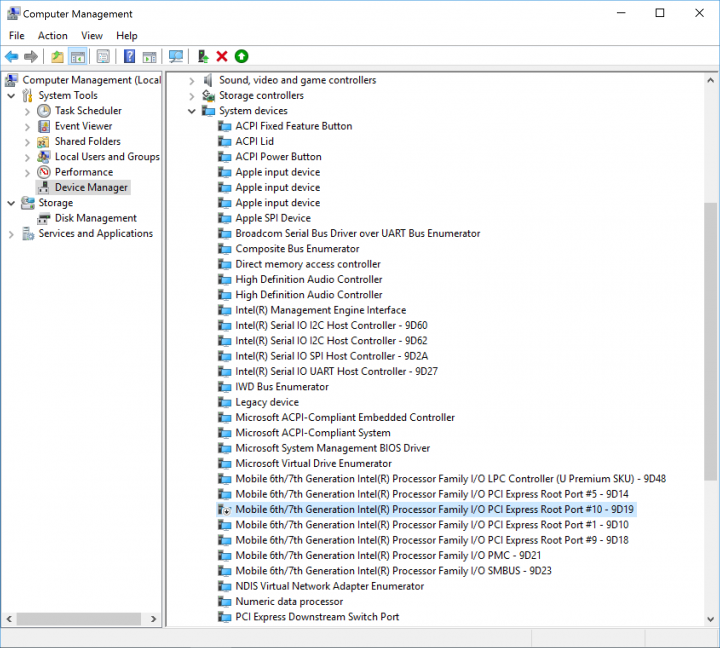Screen dimensions: 720x648
Task: Click the green Enable device arrow icon
Action: (x=241, y=56)
